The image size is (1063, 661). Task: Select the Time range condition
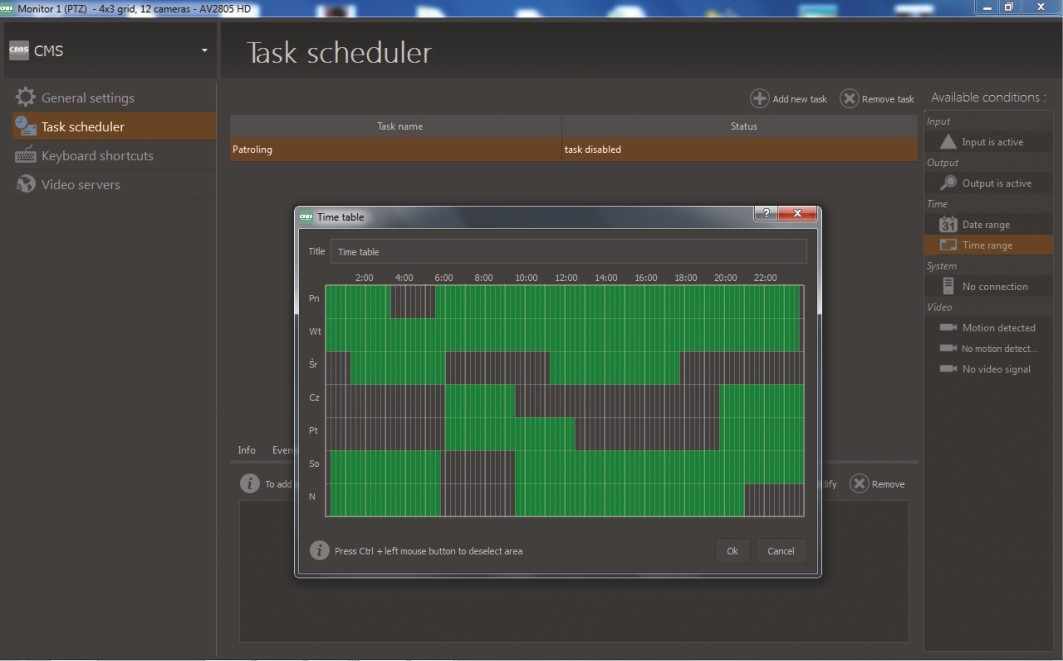tap(986, 245)
